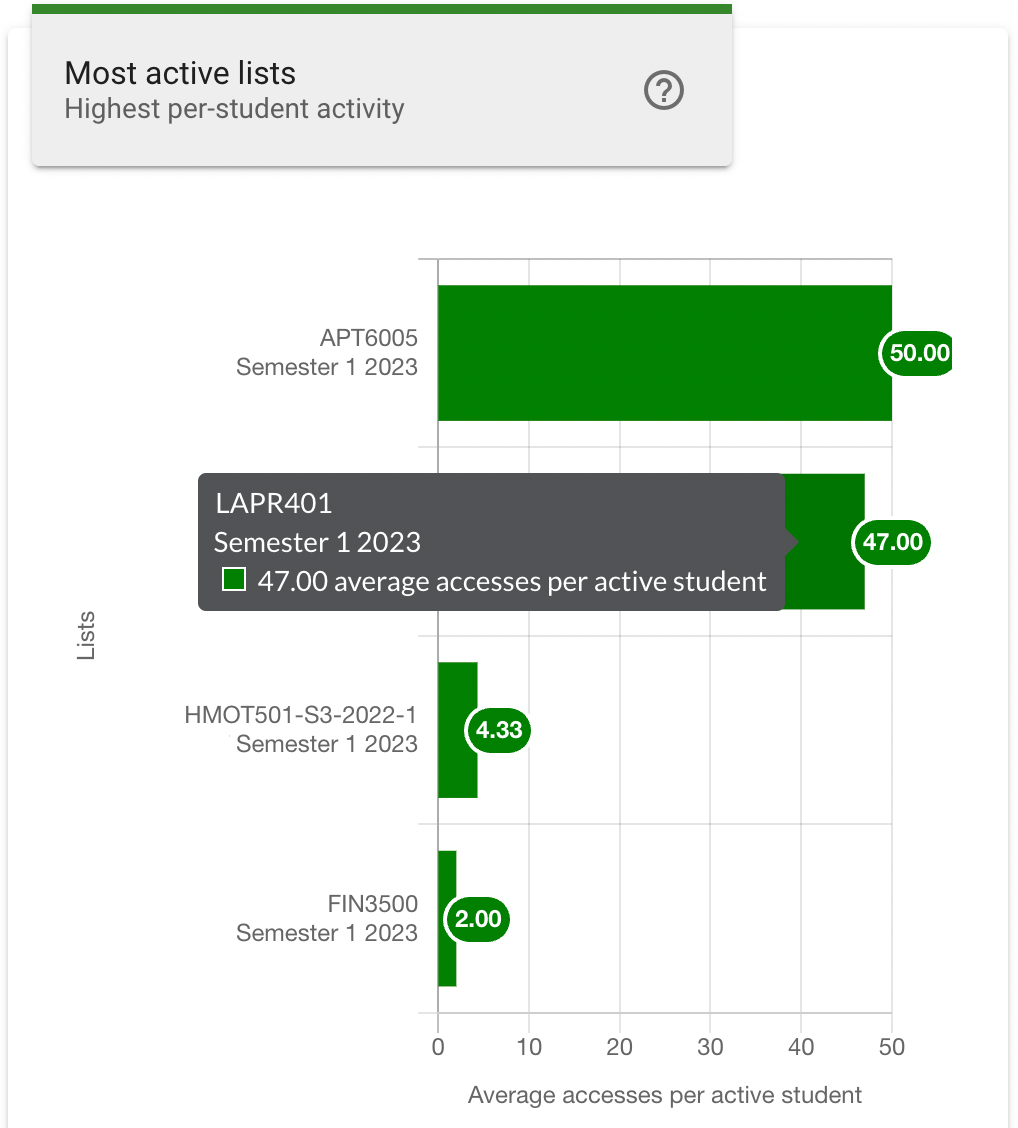Open the help tooltip question mark icon

(663, 90)
